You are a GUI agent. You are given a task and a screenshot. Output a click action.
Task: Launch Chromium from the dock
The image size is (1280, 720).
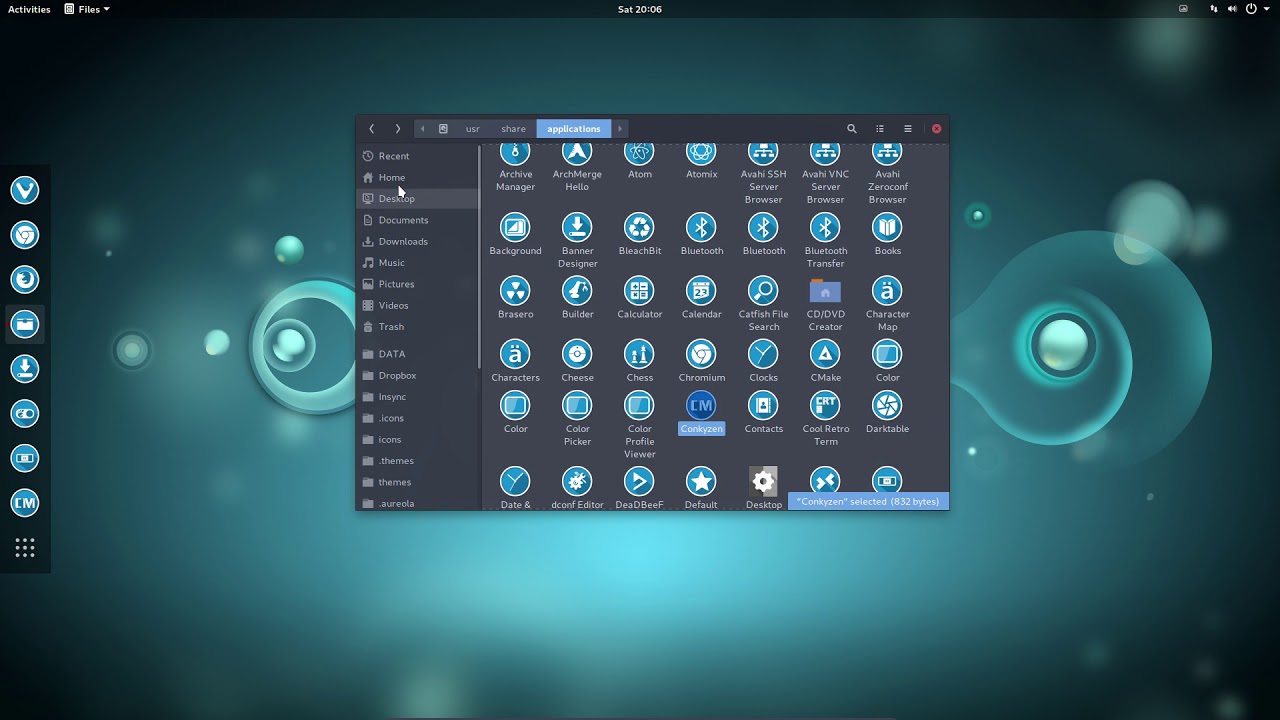(25, 235)
